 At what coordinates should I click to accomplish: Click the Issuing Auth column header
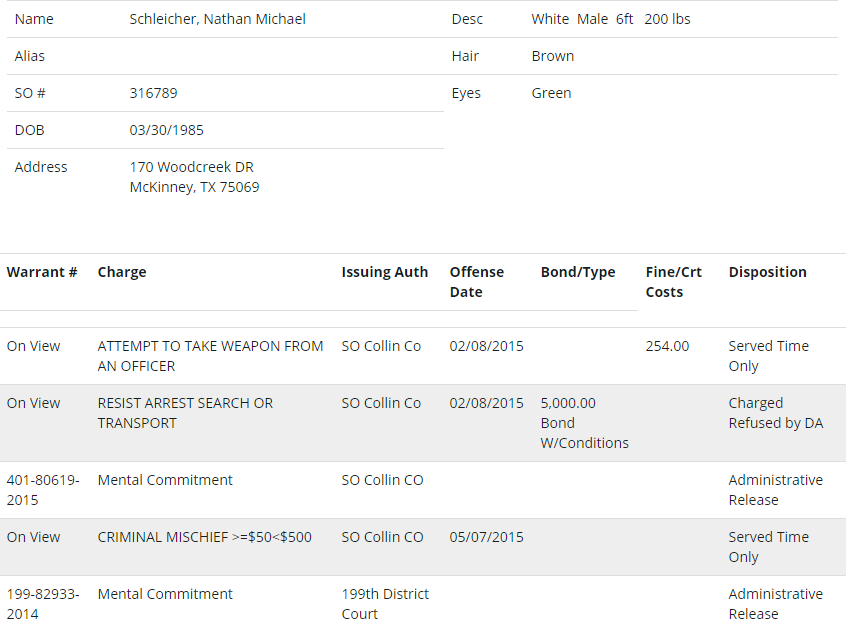coord(385,272)
